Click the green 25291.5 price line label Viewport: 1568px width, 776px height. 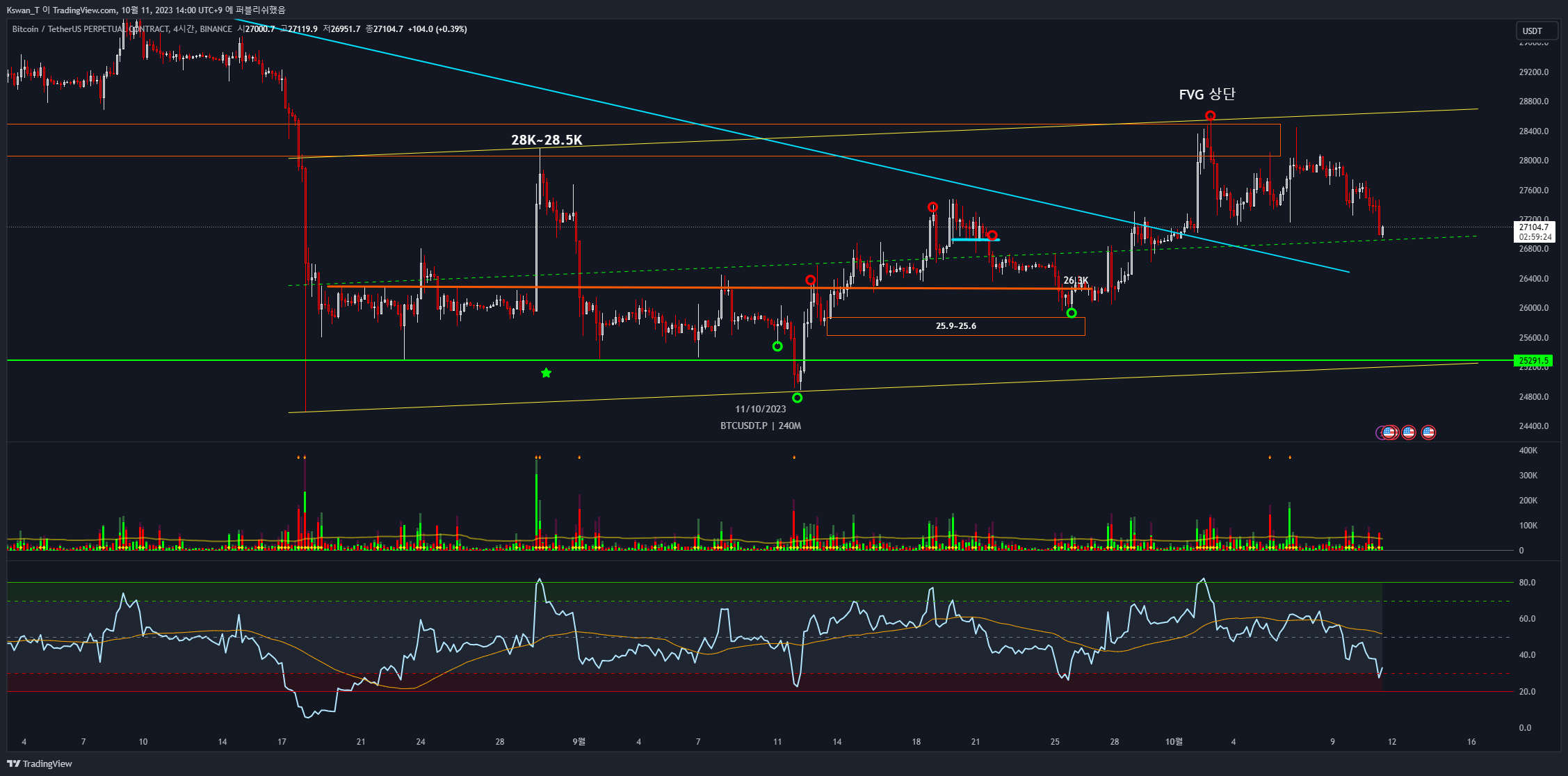tap(1533, 360)
